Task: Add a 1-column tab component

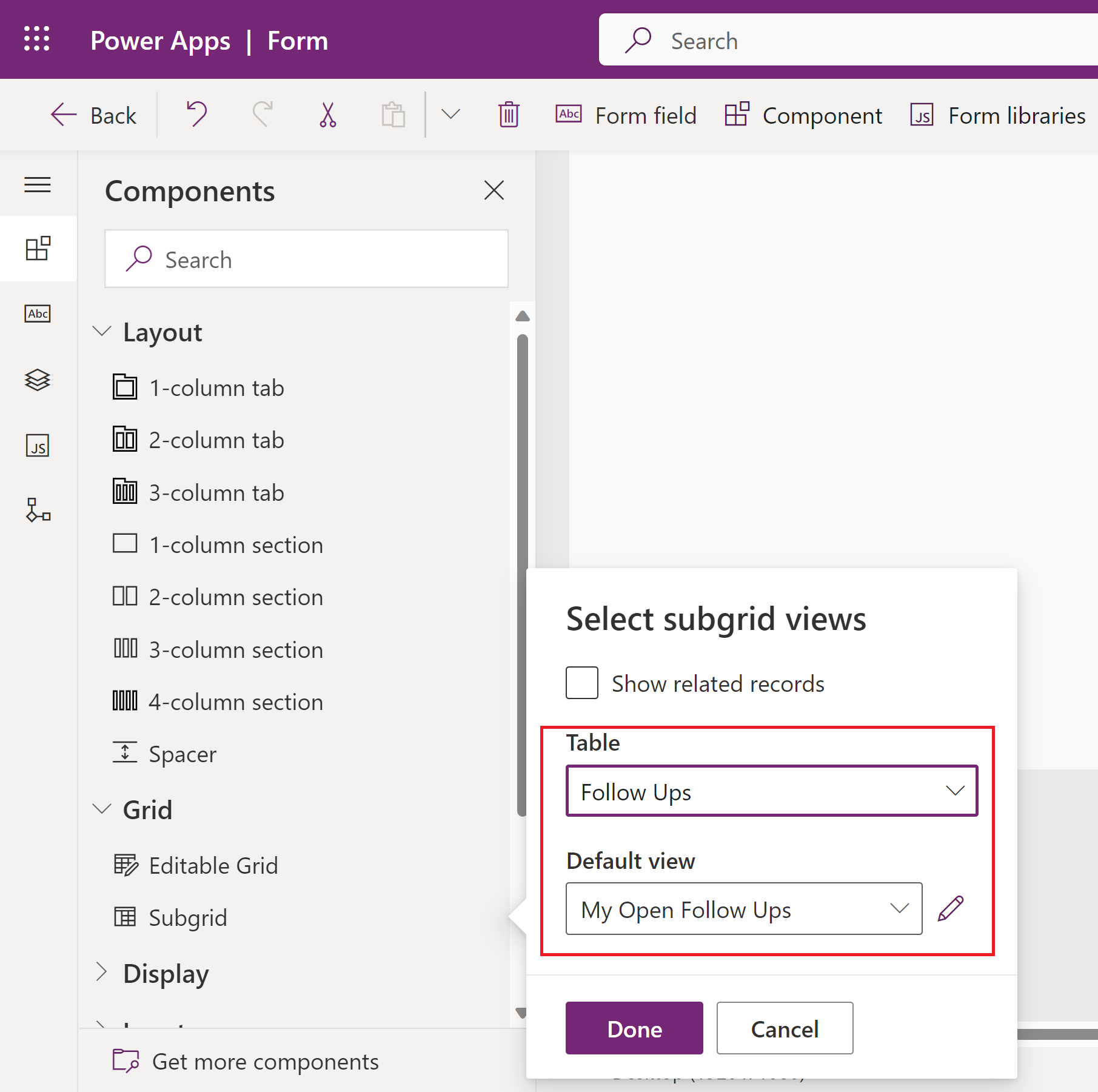Action: coord(198,388)
